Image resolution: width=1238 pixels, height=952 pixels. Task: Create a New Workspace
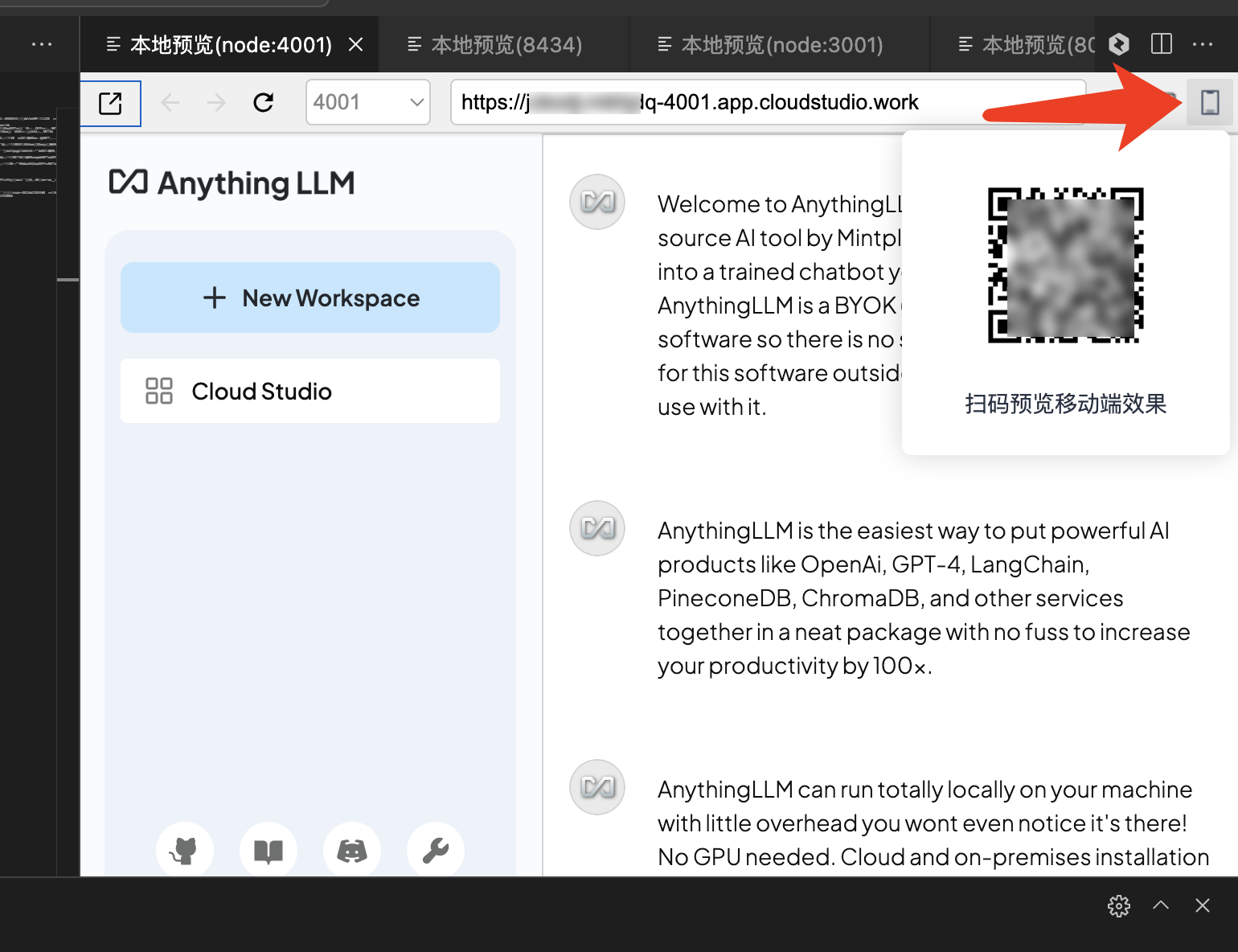point(310,297)
